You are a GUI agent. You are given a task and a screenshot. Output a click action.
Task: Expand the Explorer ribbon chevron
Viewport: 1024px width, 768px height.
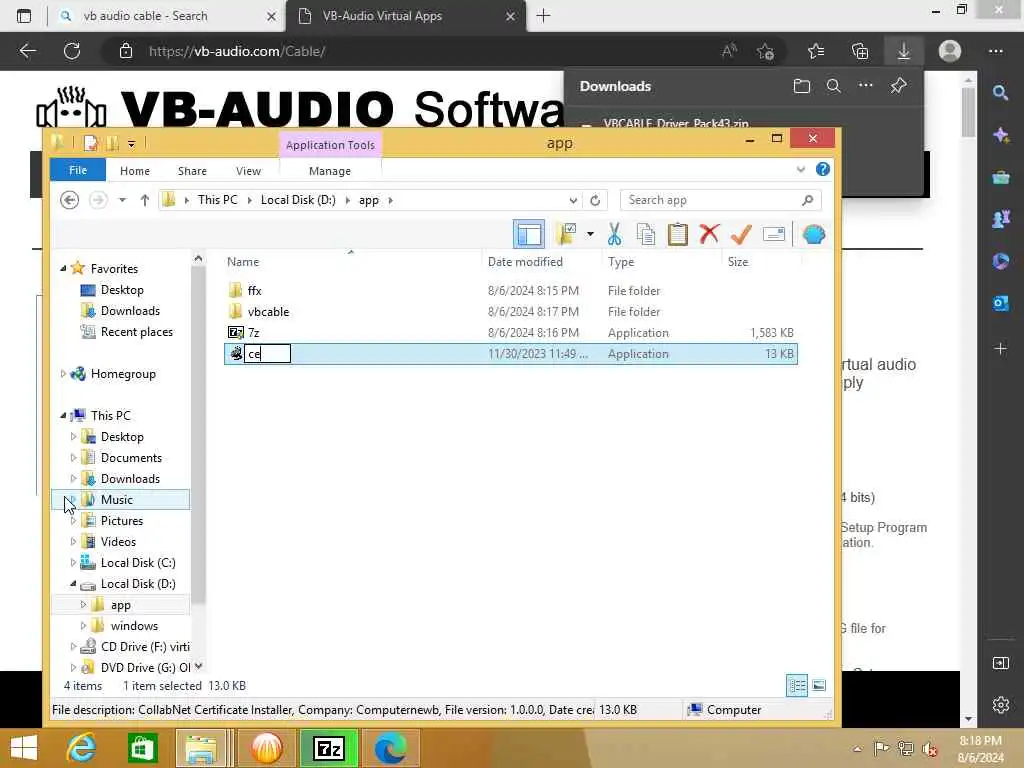(x=801, y=170)
